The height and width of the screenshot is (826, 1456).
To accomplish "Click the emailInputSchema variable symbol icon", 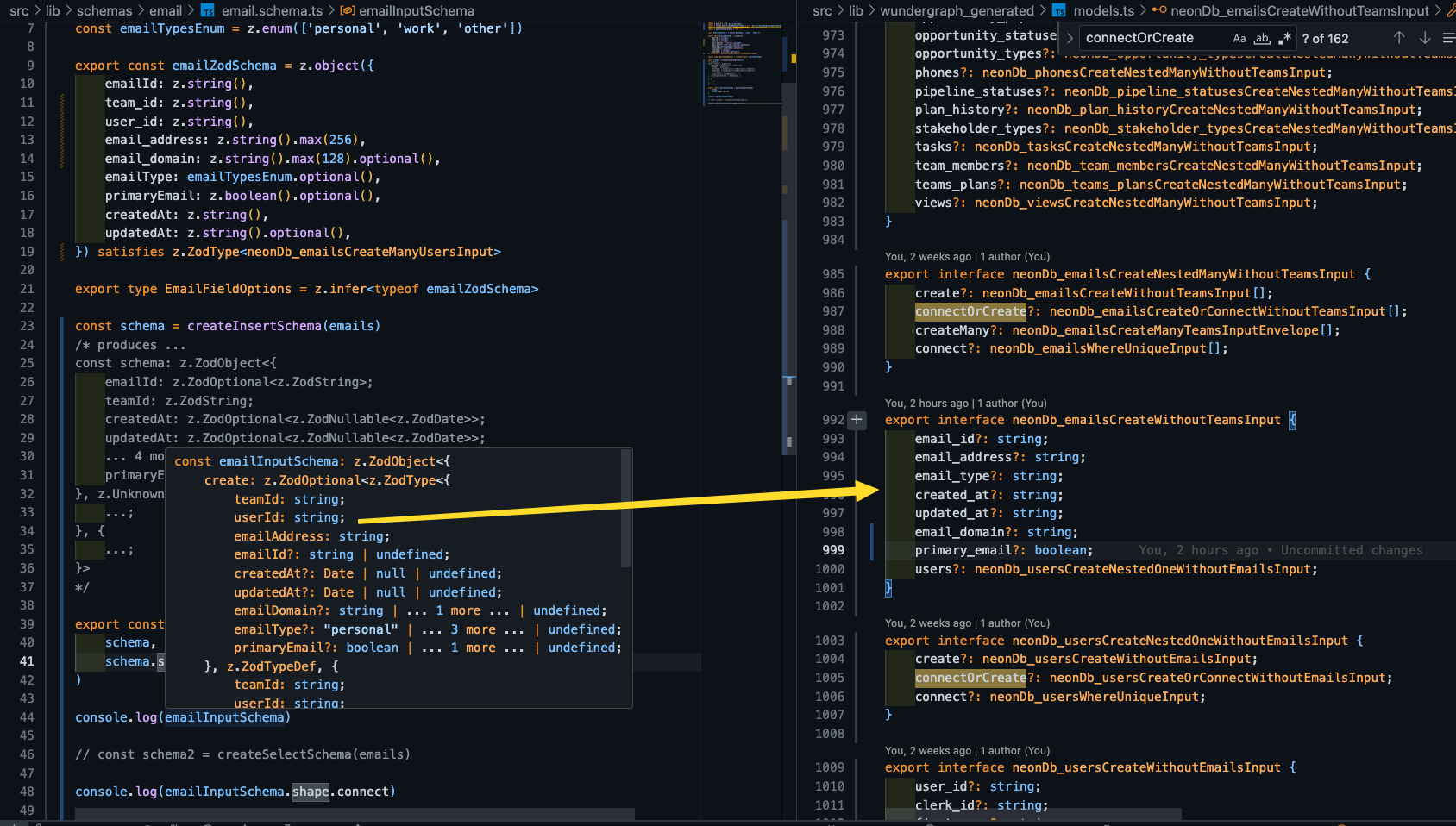I will (x=348, y=10).
